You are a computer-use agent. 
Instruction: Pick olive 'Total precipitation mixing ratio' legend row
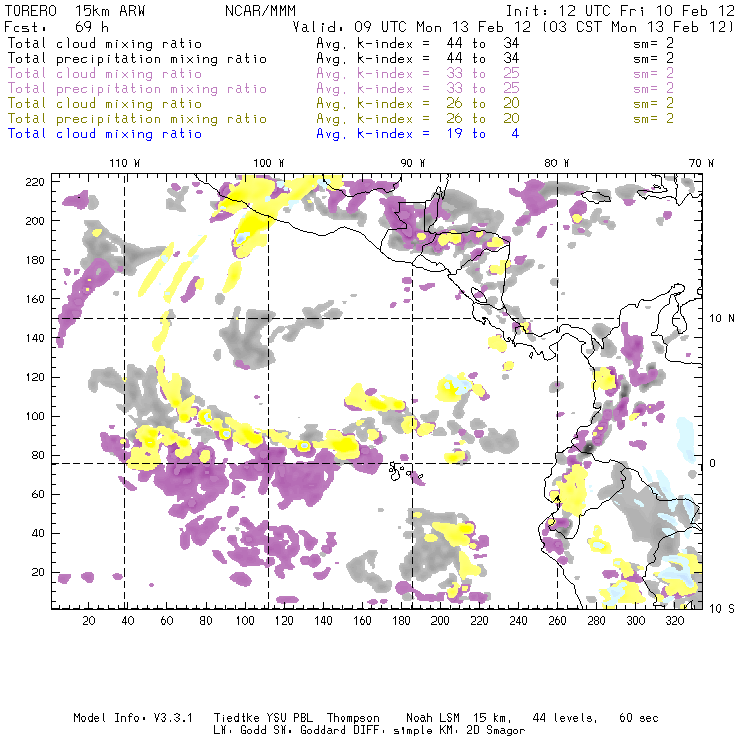pos(137,118)
